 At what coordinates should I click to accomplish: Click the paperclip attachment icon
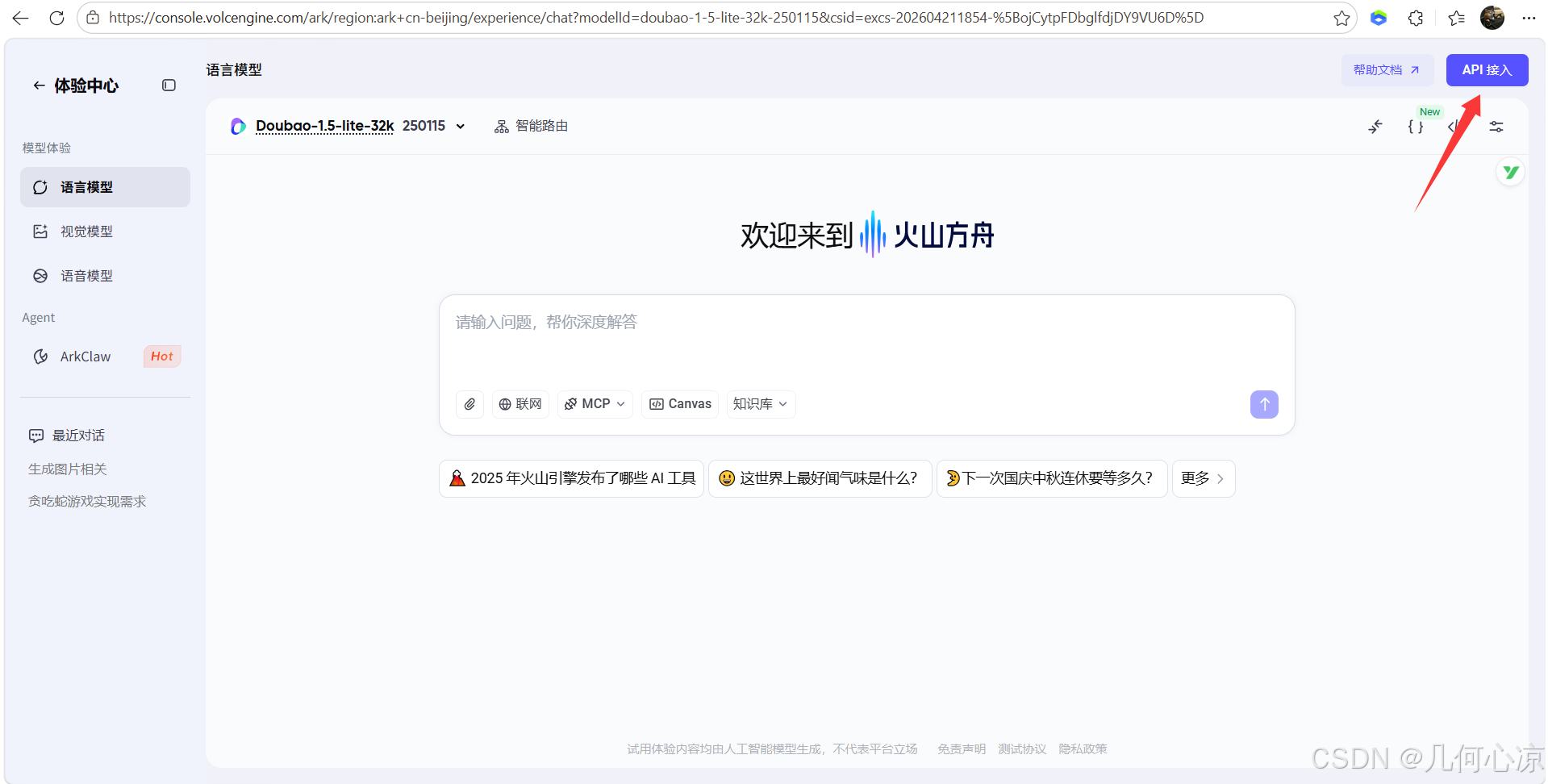click(469, 404)
